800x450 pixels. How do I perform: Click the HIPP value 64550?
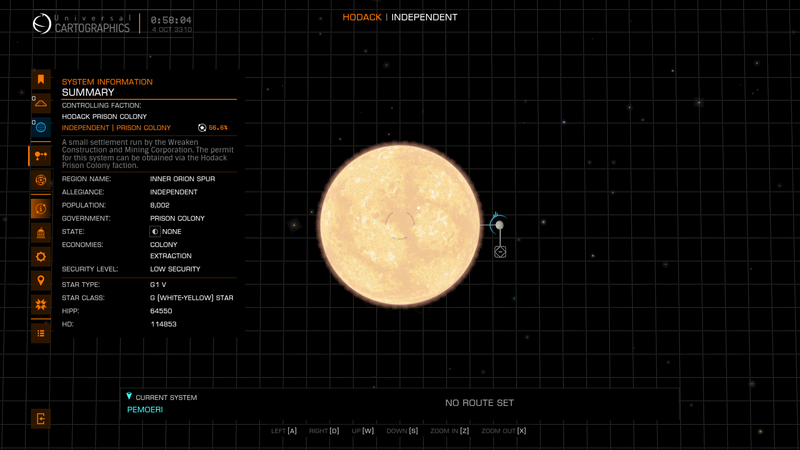(x=161, y=311)
